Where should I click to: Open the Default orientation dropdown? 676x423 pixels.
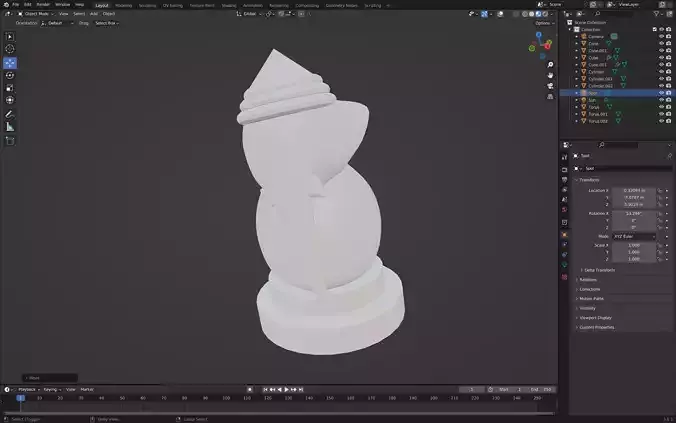point(57,23)
